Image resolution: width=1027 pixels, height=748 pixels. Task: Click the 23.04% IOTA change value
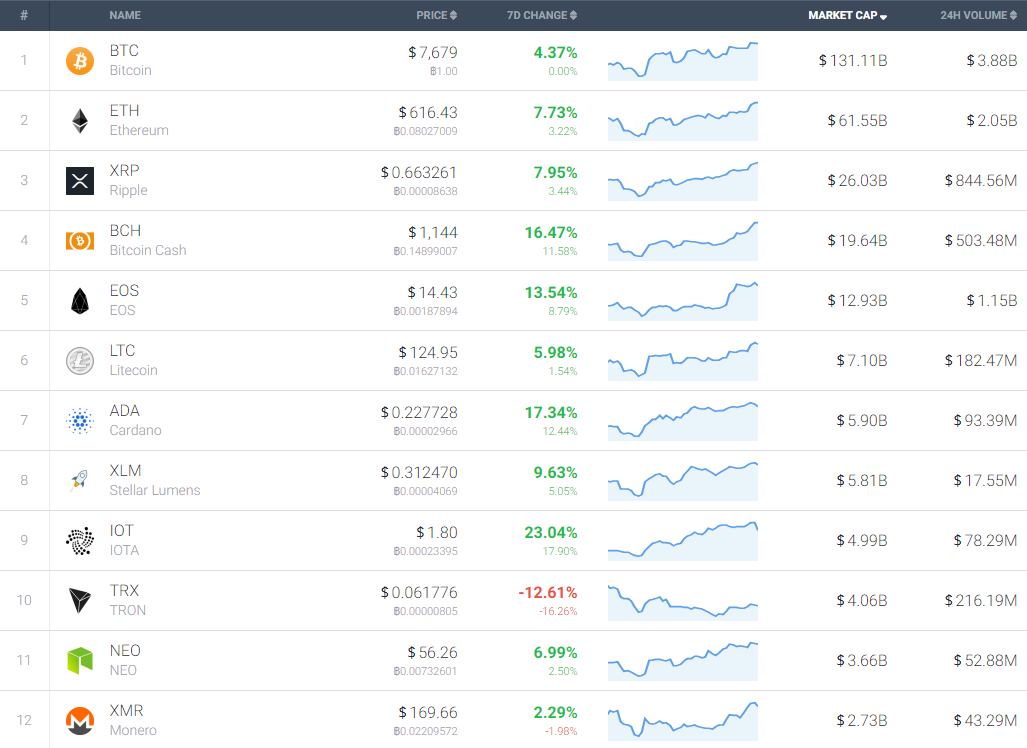tap(551, 533)
